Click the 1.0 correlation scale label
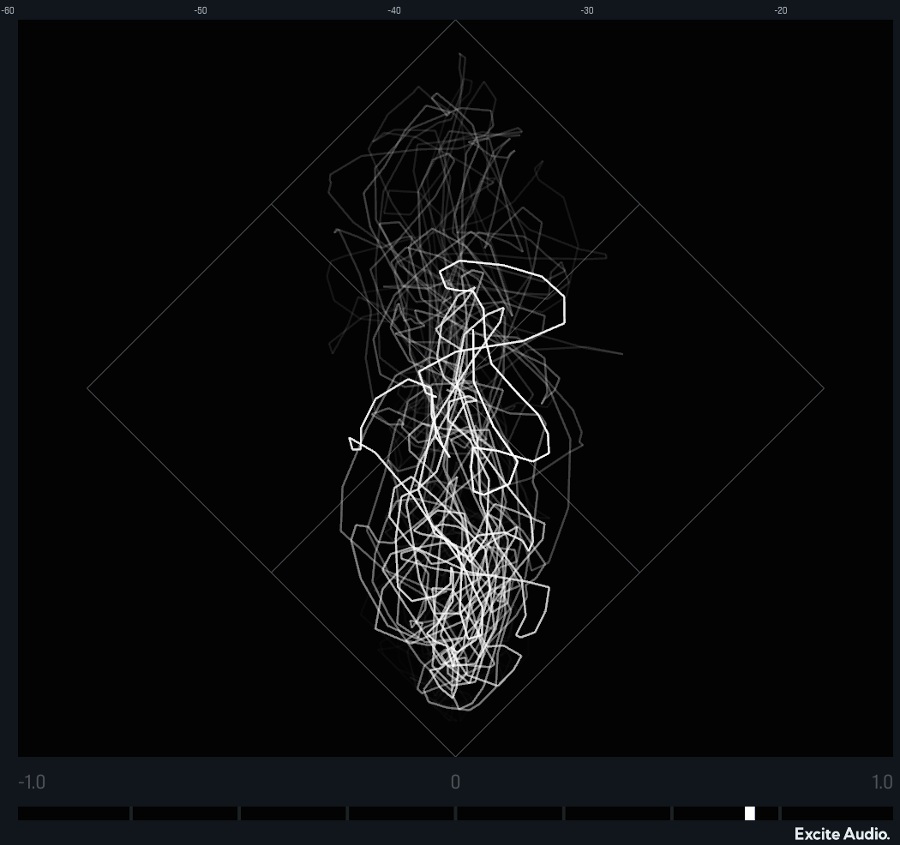The image size is (900, 845). pos(881,782)
